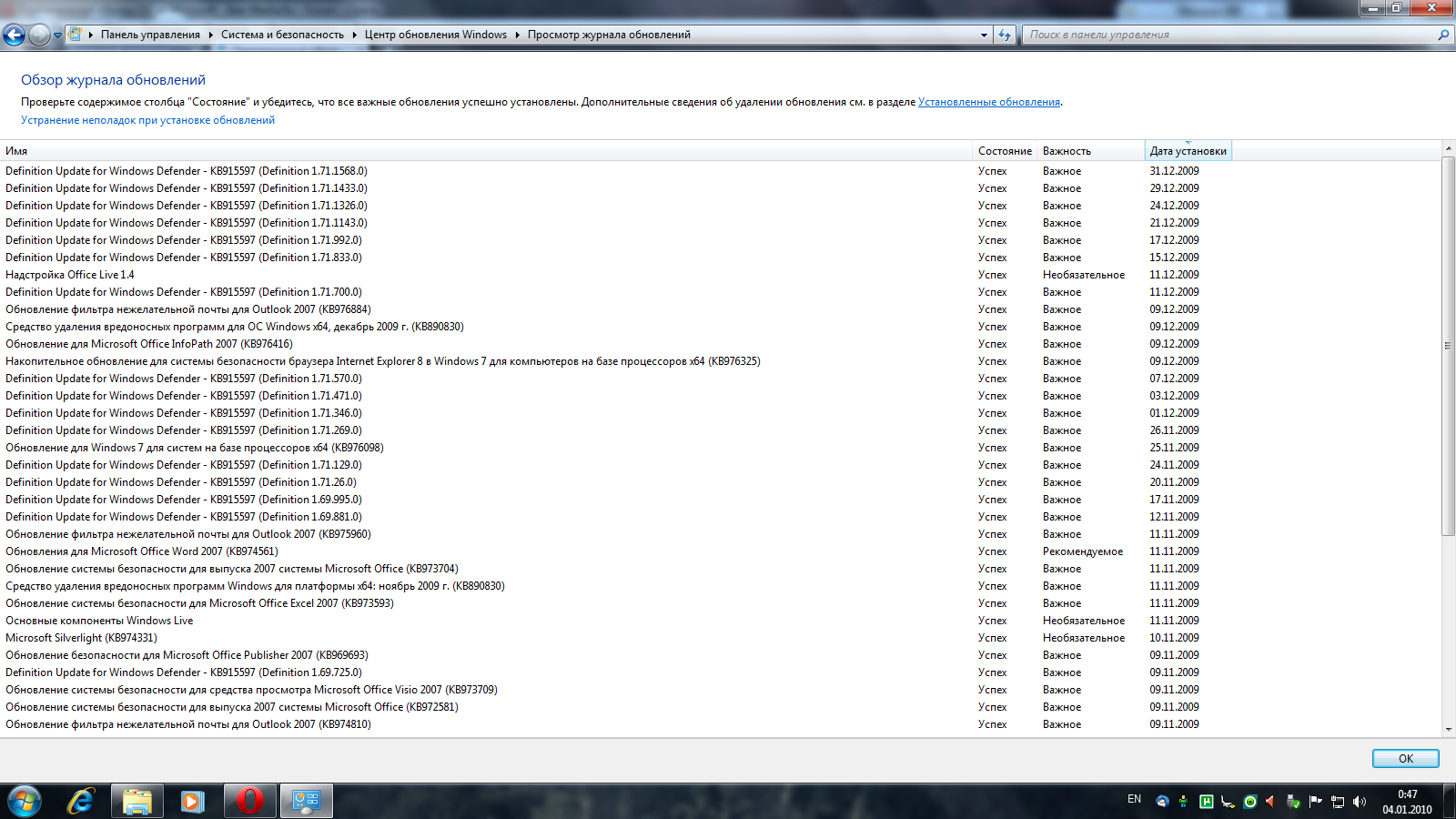Click "Рекомендуемое" importance cell

(1083, 551)
